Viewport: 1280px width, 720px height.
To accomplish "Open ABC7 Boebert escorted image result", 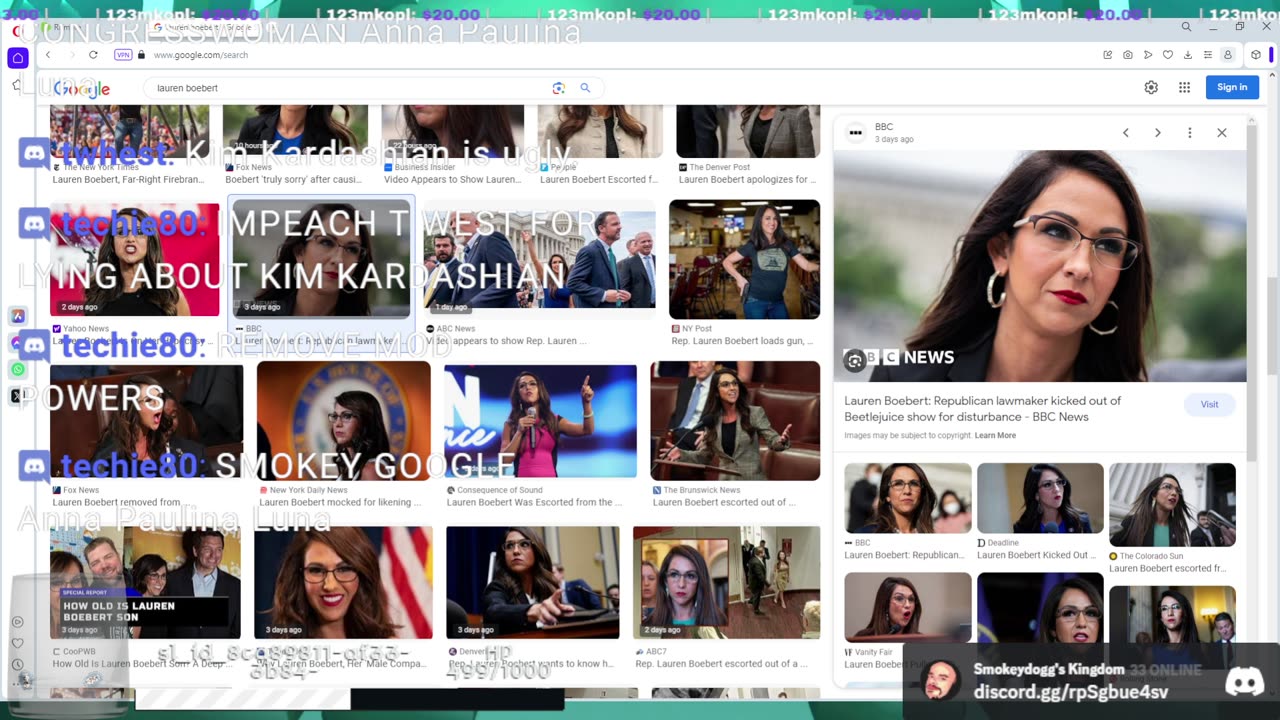I will pyautogui.click(x=726, y=582).
